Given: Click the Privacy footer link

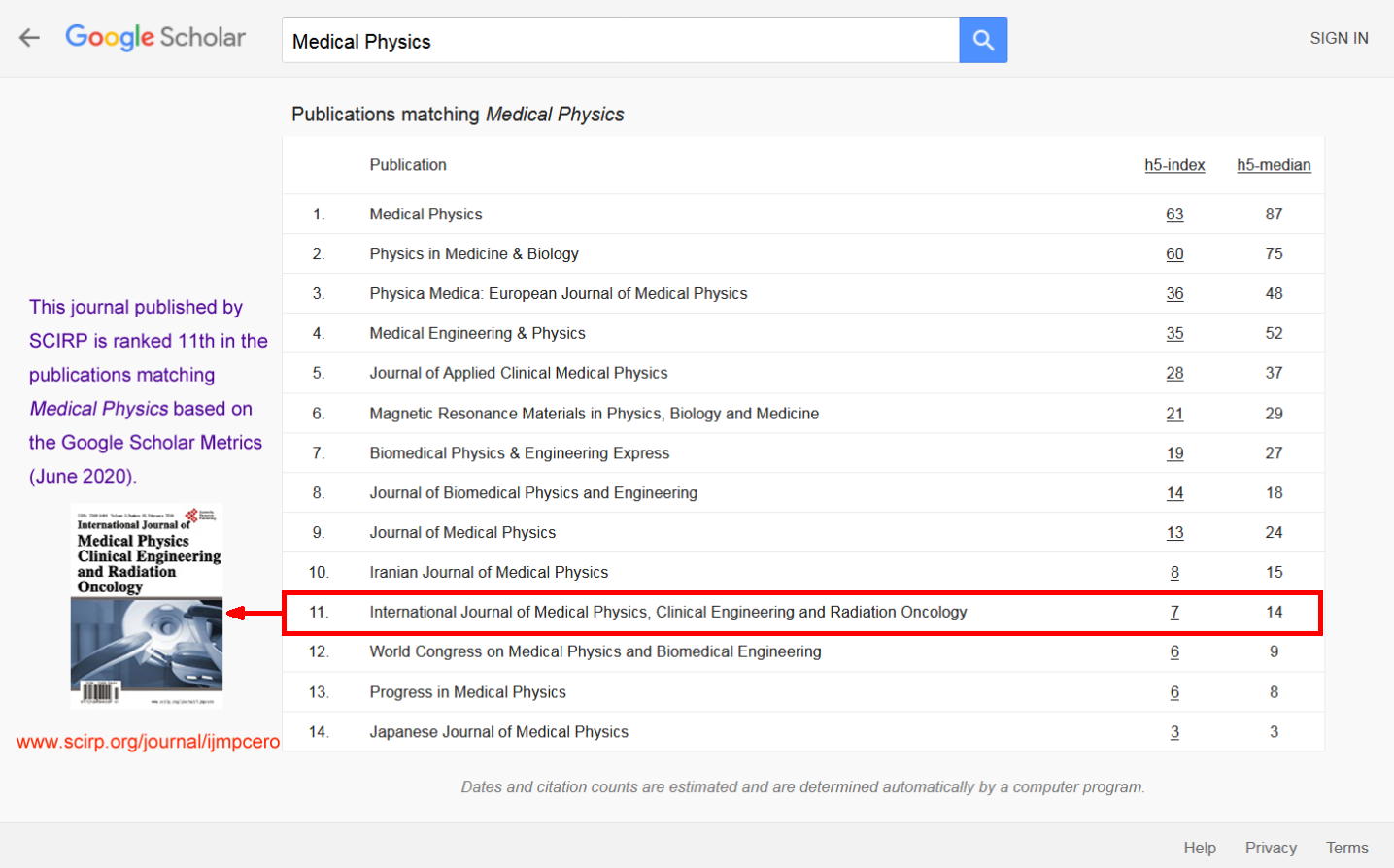Looking at the screenshot, I should coord(1271,848).
